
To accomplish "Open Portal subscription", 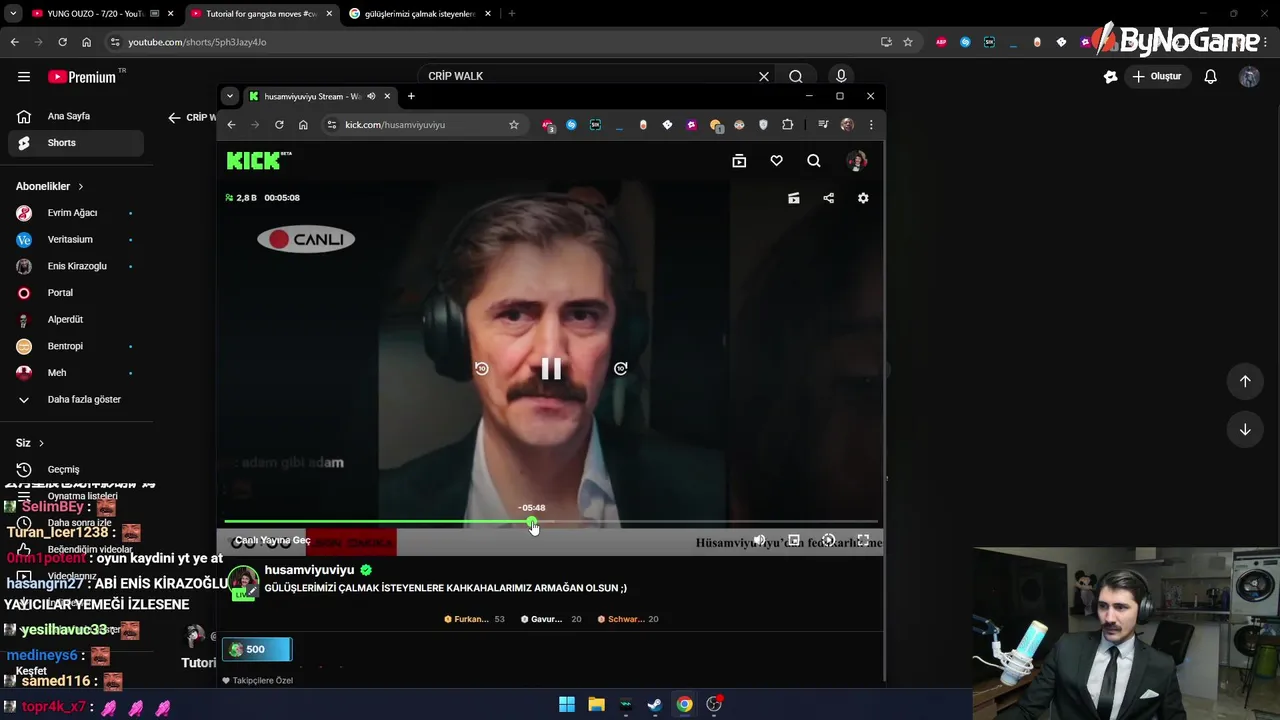I will (76, 293).
